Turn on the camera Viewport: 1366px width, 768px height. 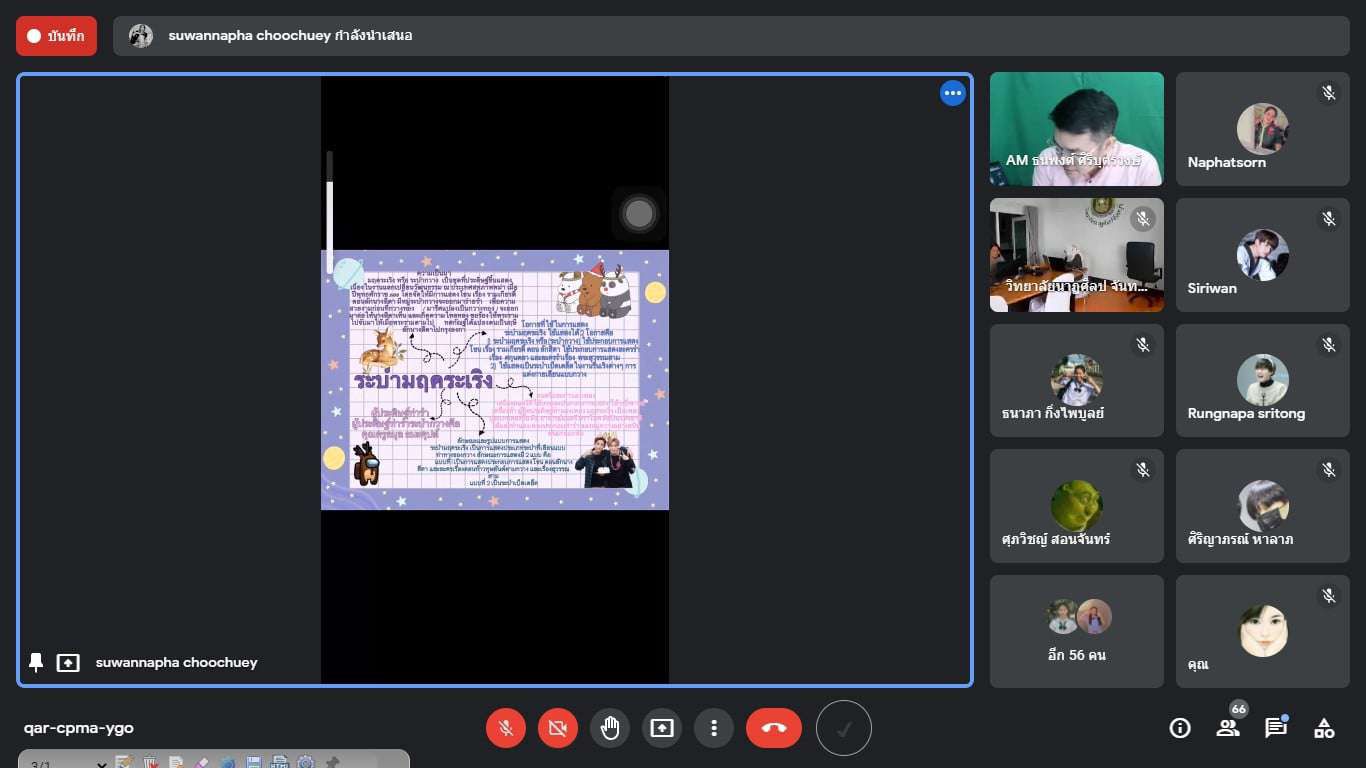click(558, 728)
